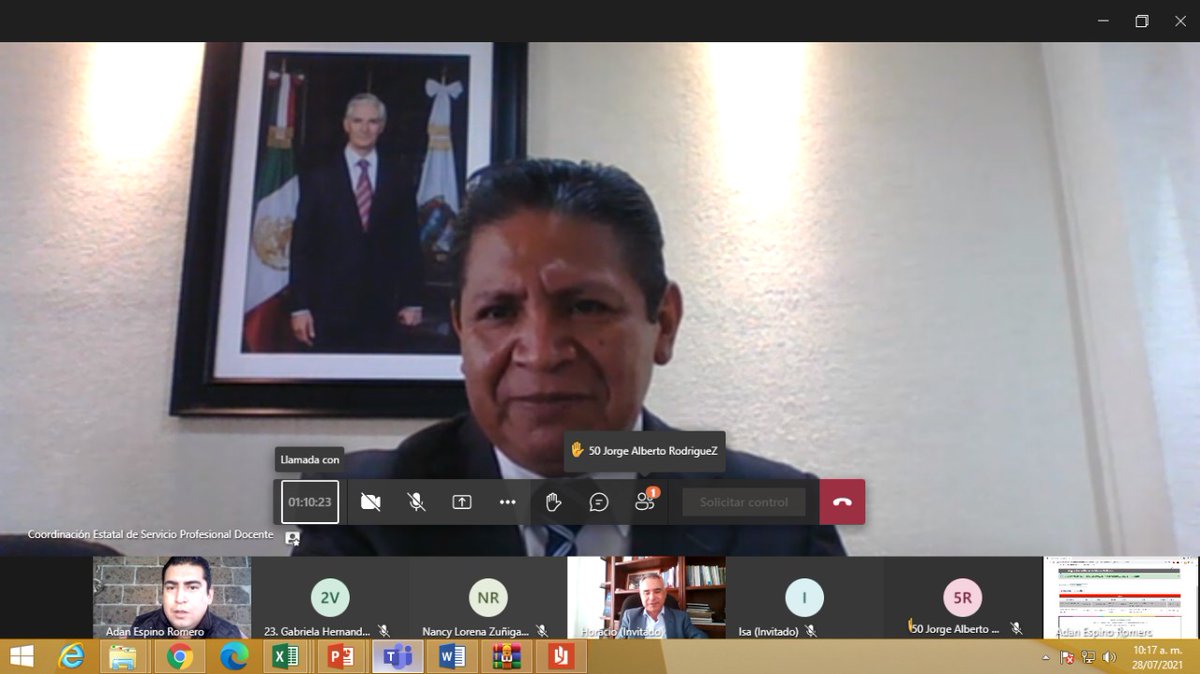The height and width of the screenshot is (674, 1200).
Task: Raise your hand in the meeting
Action: pos(553,502)
